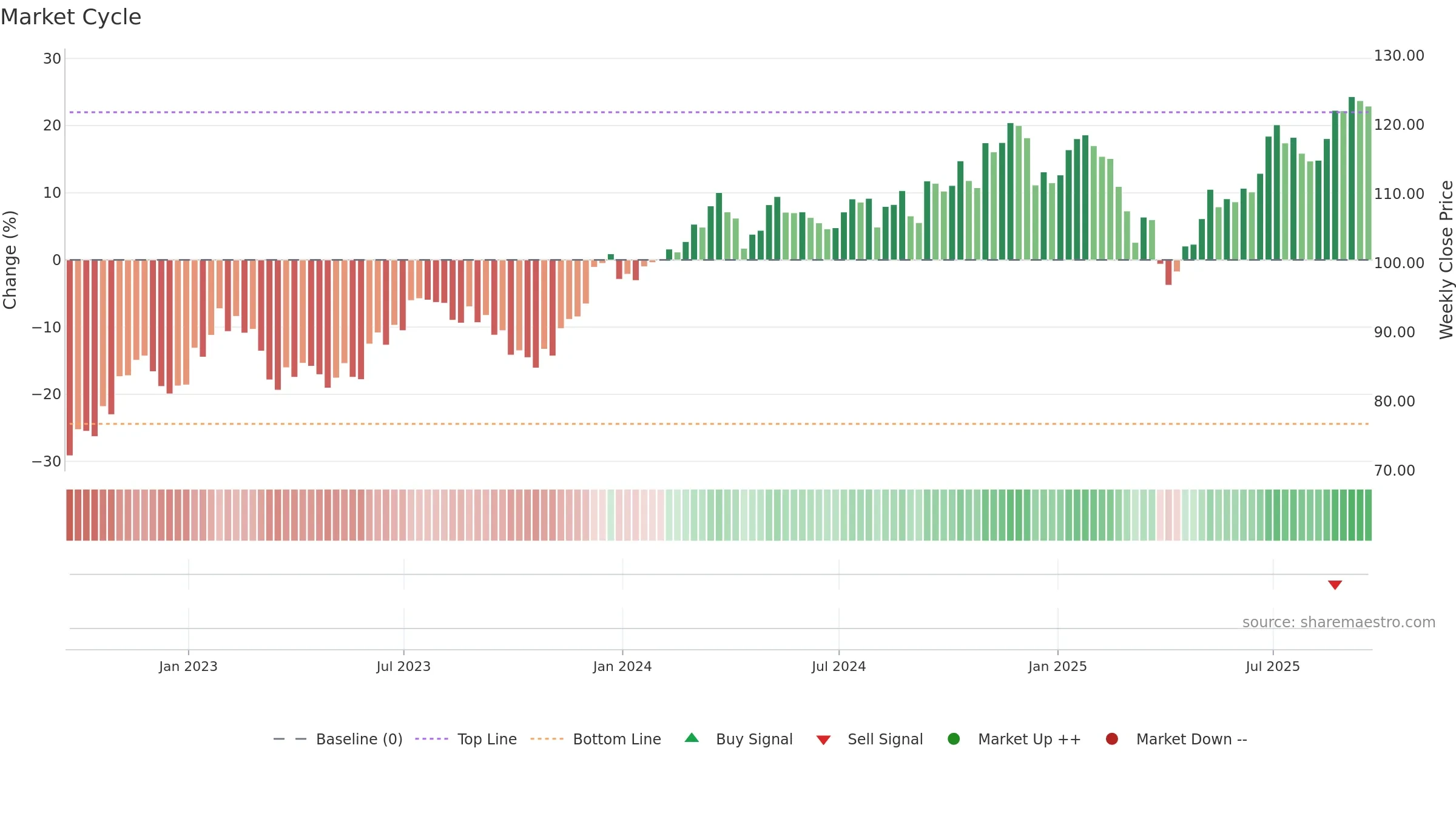Click the Top Line legend entry

click(466, 739)
